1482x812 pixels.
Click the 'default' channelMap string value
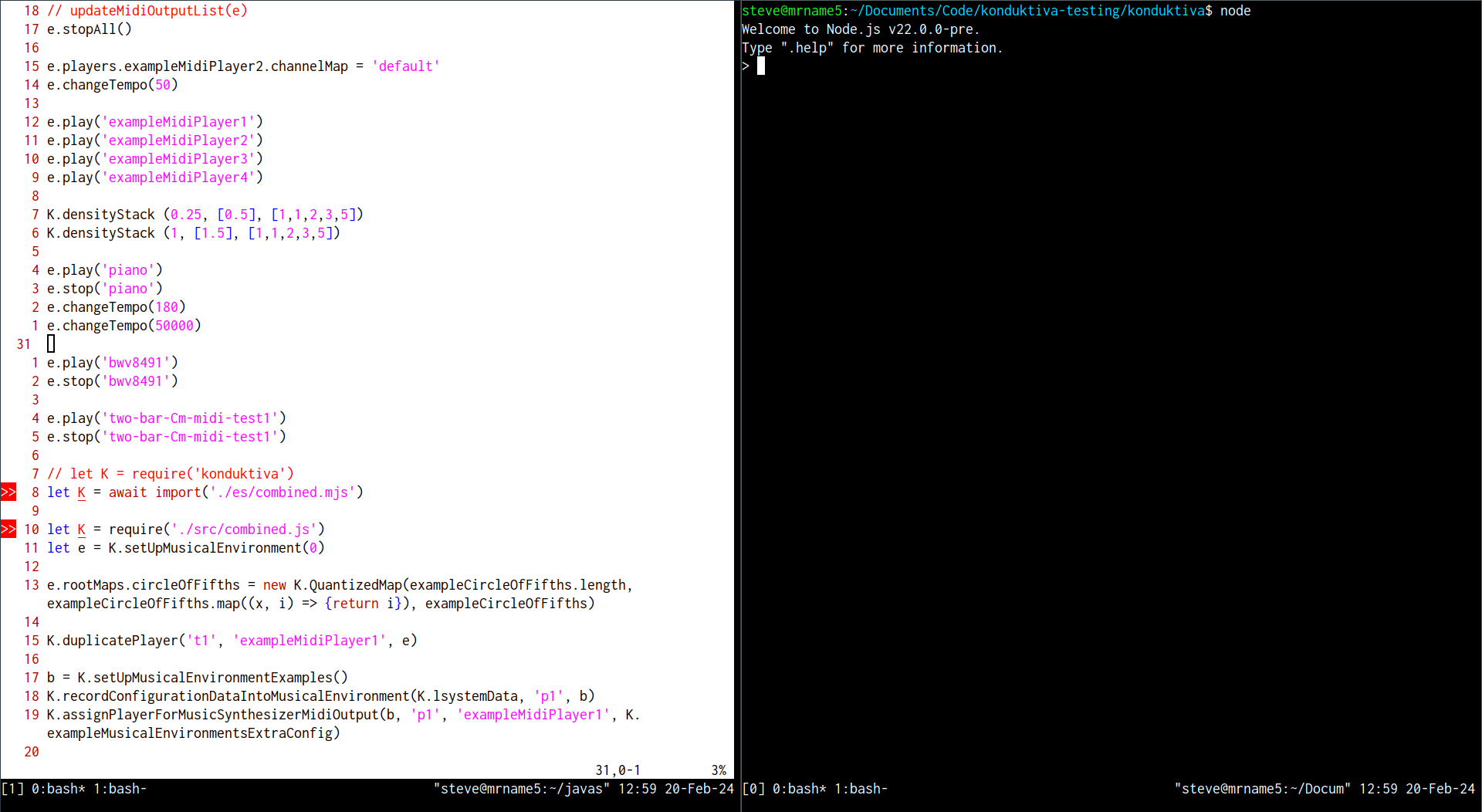pos(405,66)
